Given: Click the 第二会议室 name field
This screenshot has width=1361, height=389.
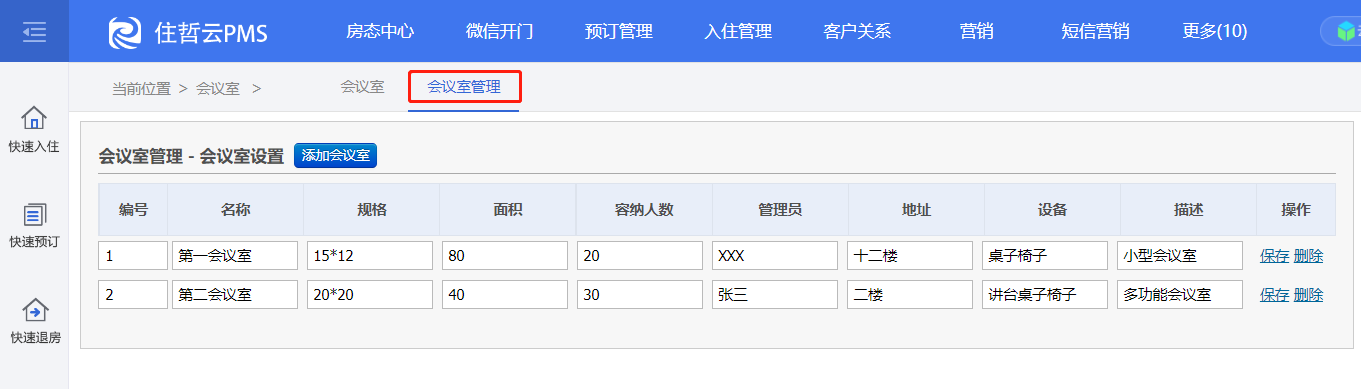Looking at the screenshot, I should [x=235, y=295].
